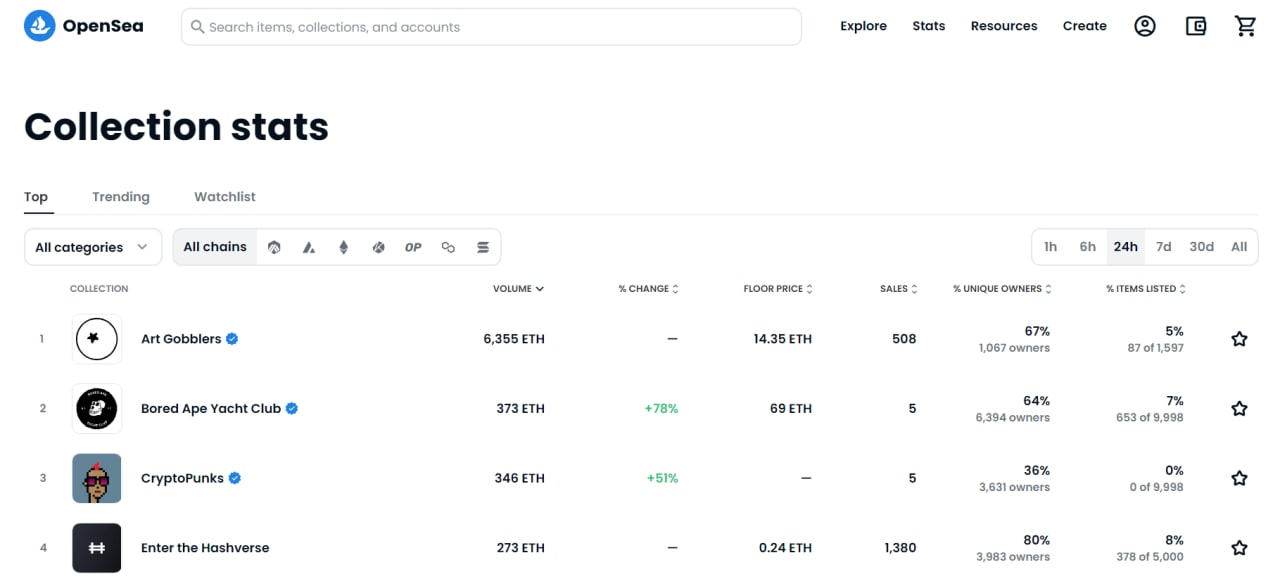Open the wallet icon

tap(1196, 26)
